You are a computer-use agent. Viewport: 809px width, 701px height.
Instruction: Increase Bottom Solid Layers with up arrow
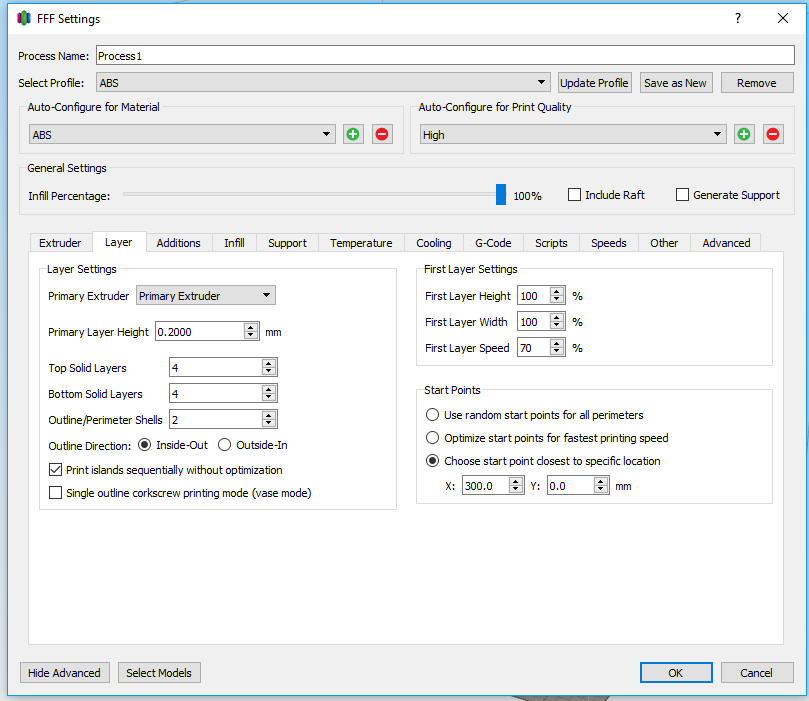(268, 389)
